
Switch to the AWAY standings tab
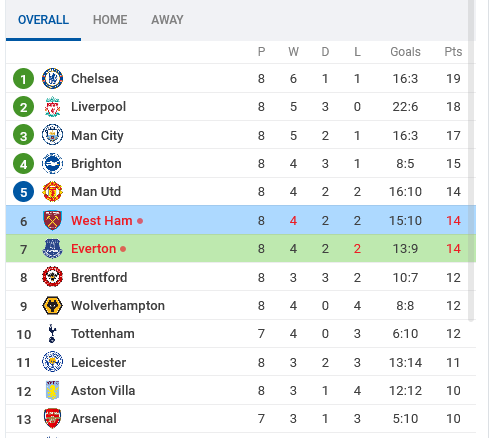167,20
